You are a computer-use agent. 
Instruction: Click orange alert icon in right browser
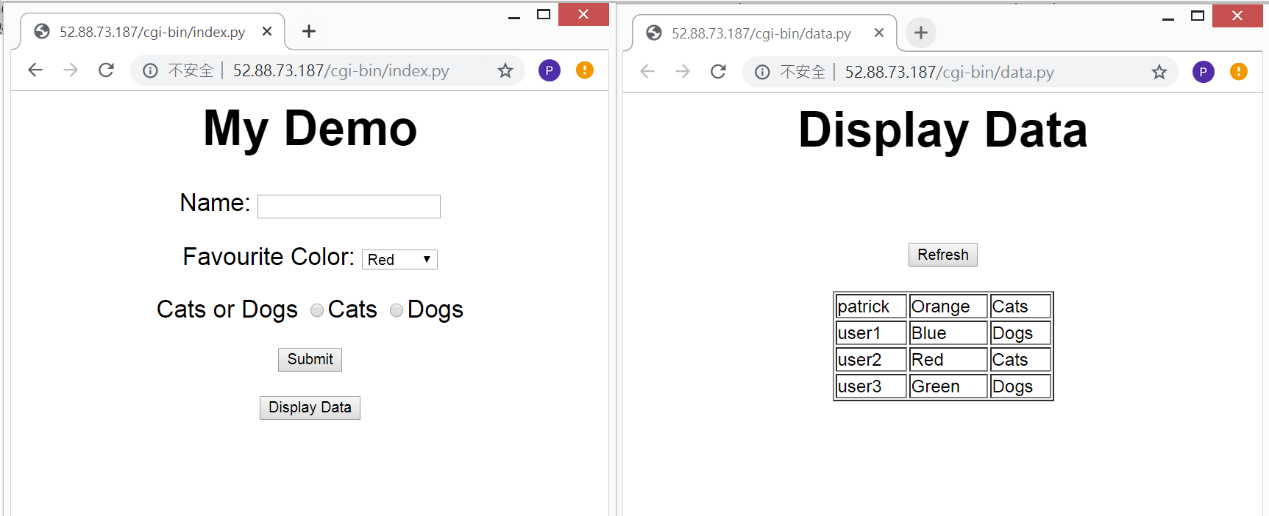(x=1238, y=71)
